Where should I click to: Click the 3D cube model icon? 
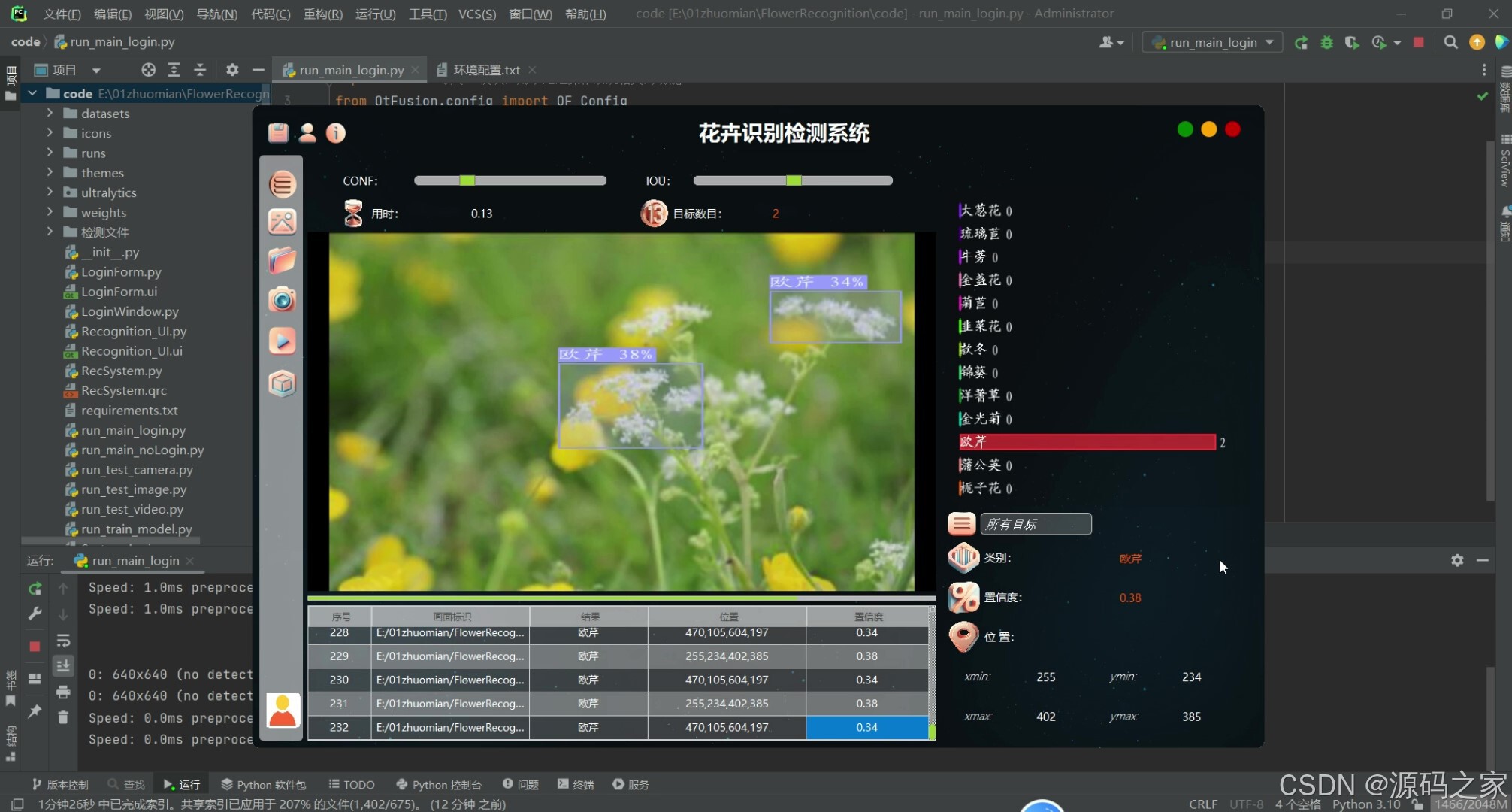pos(282,383)
